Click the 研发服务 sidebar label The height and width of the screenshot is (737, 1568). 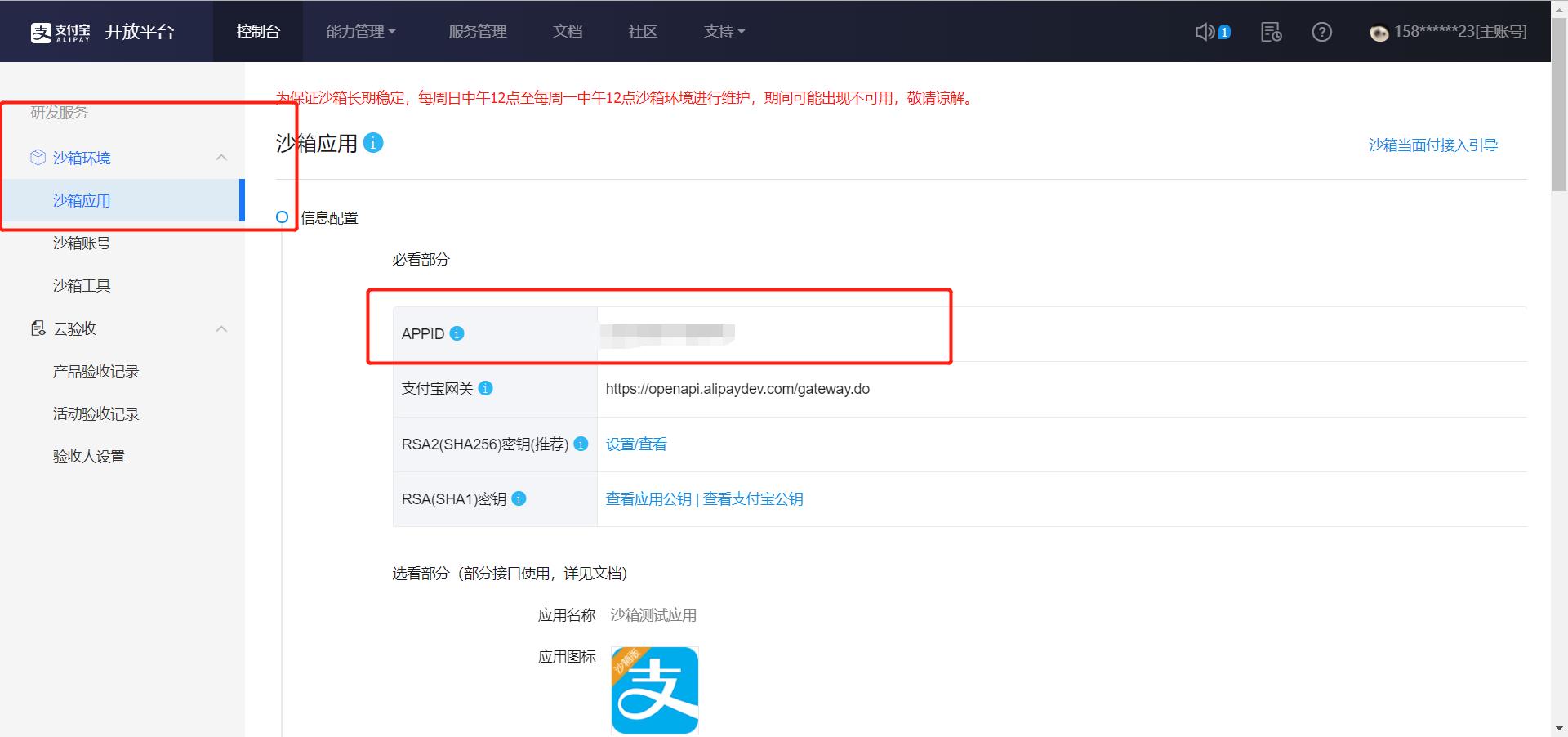tap(59, 113)
